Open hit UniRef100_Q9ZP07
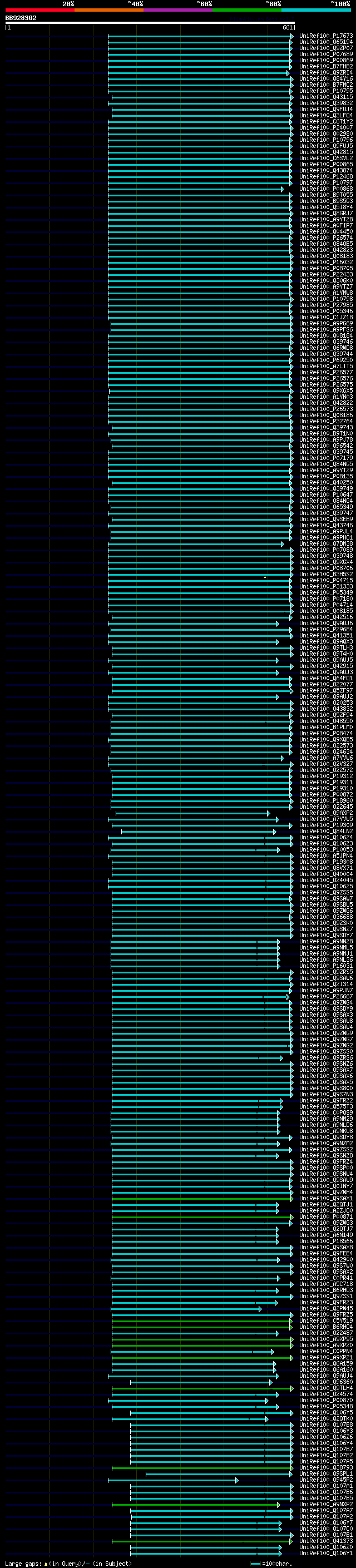The image size is (356, 1568). 326,48
